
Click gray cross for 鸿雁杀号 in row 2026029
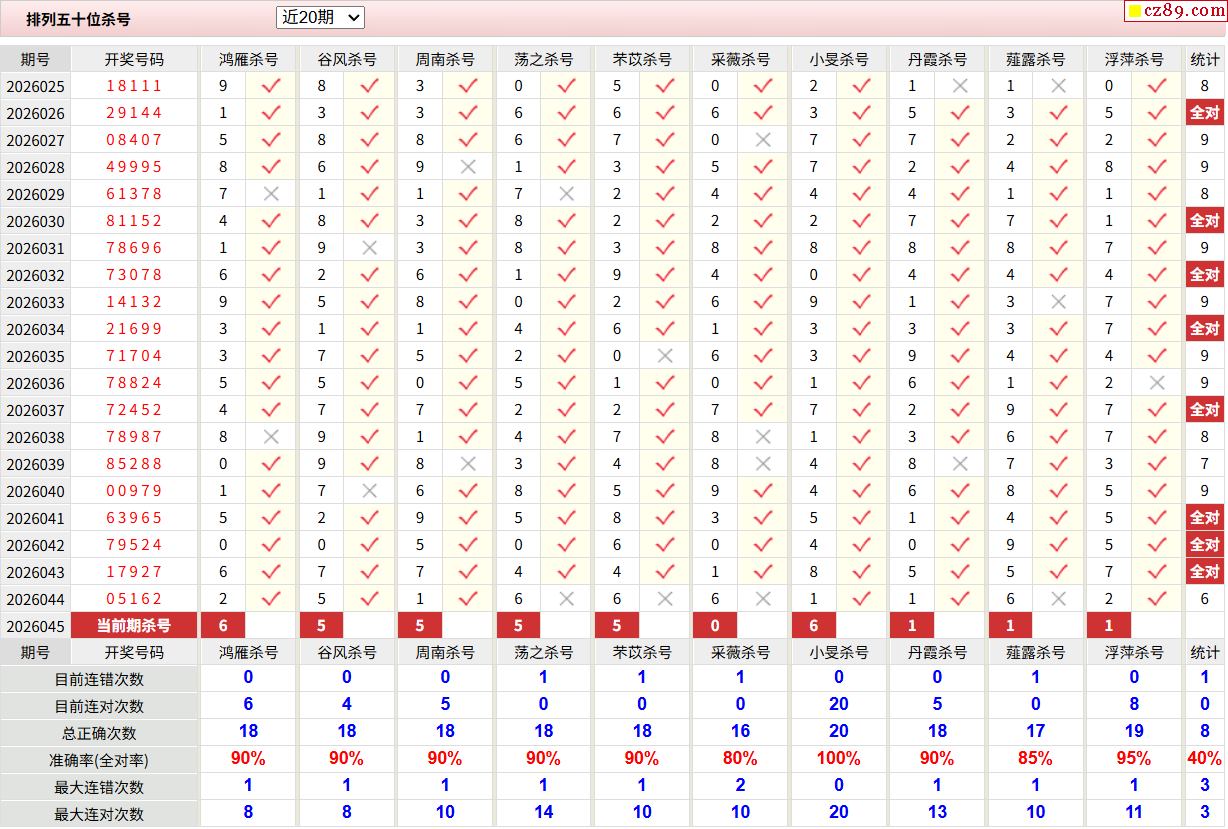coord(271,194)
